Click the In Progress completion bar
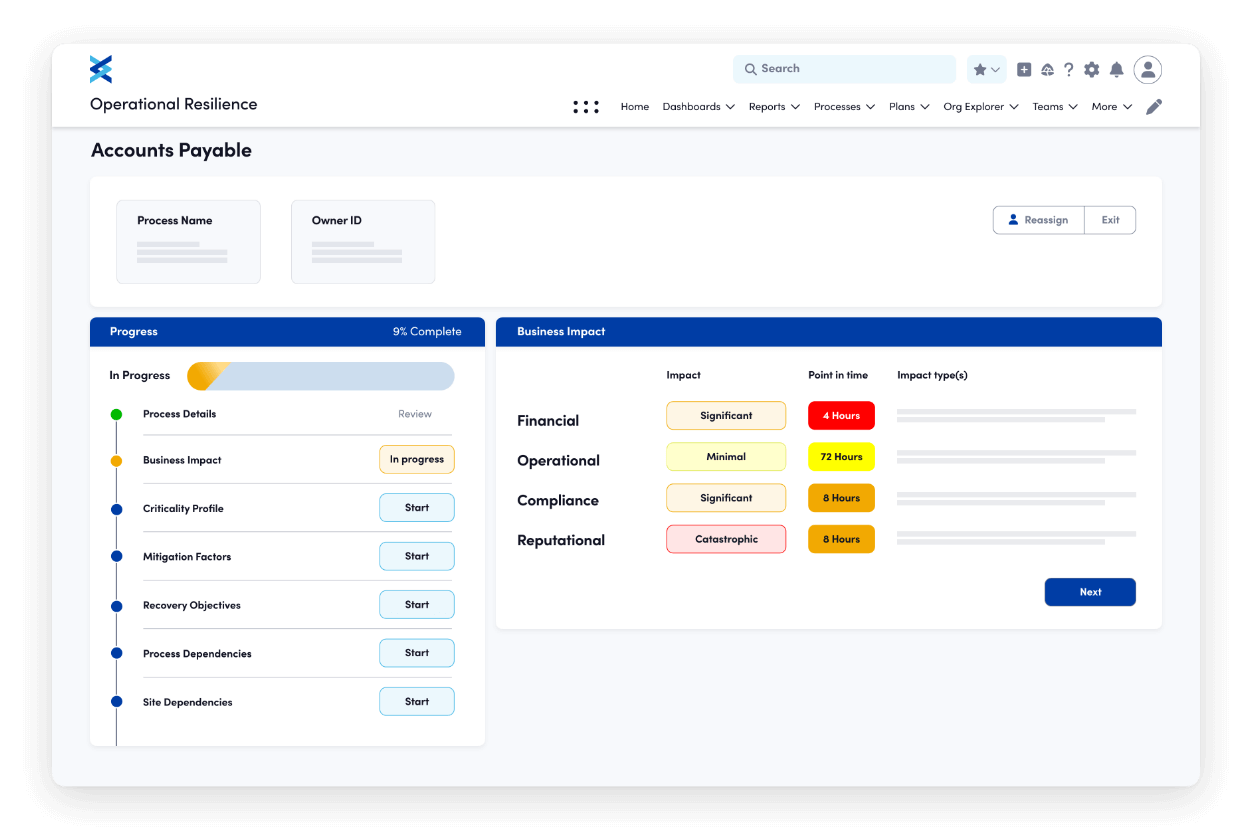Image resolution: width=1252 pixels, height=834 pixels. coord(320,376)
